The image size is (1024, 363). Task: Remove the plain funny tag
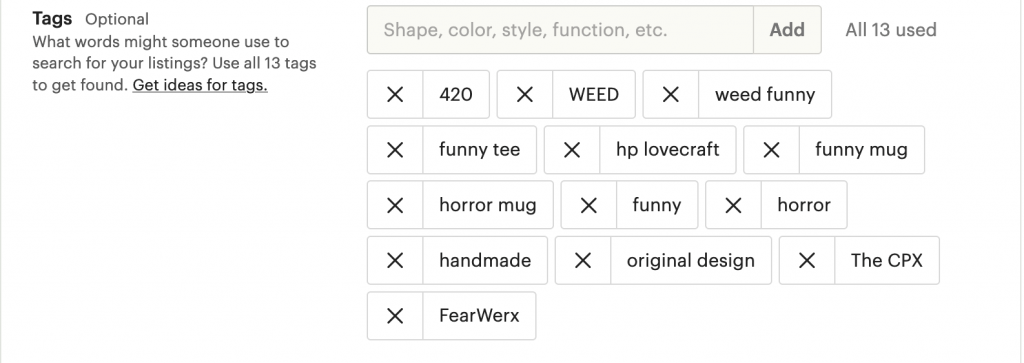point(588,206)
